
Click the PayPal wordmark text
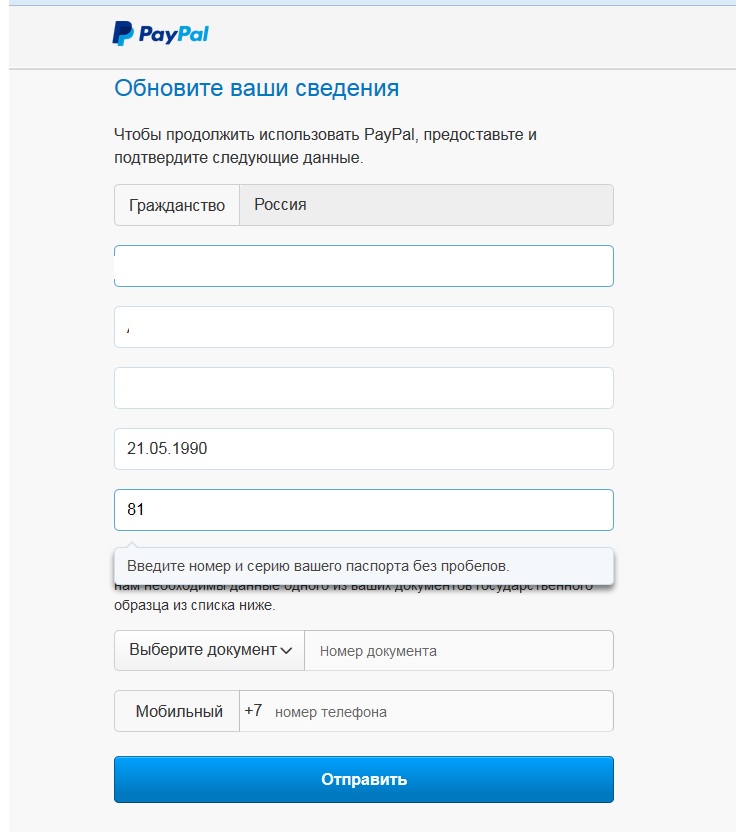click(174, 34)
